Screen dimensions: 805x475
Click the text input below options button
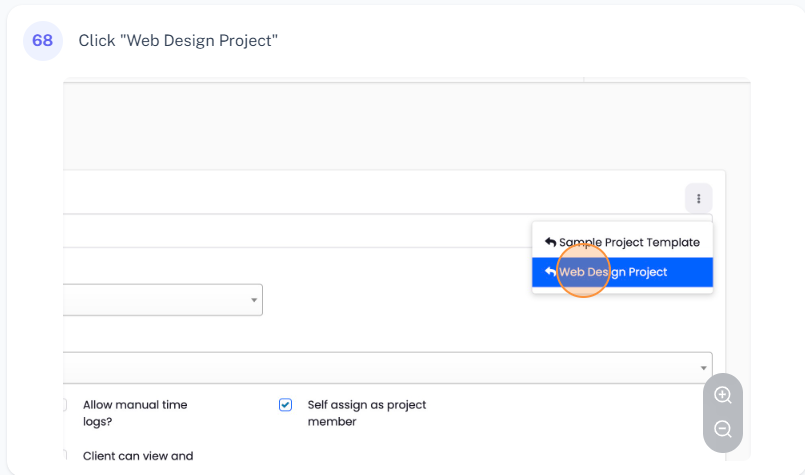pyautogui.click(x=300, y=231)
